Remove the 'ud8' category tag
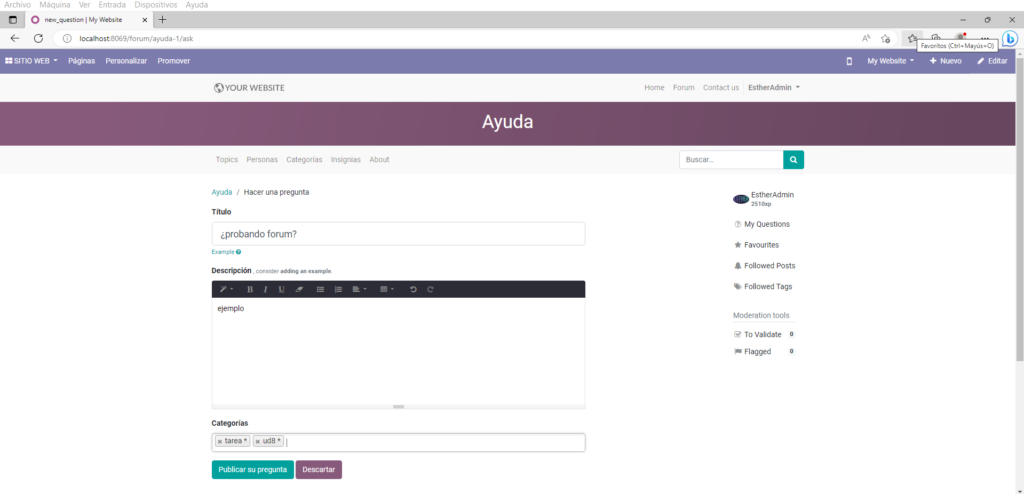The image size is (1024, 494). [x=258, y=441]
